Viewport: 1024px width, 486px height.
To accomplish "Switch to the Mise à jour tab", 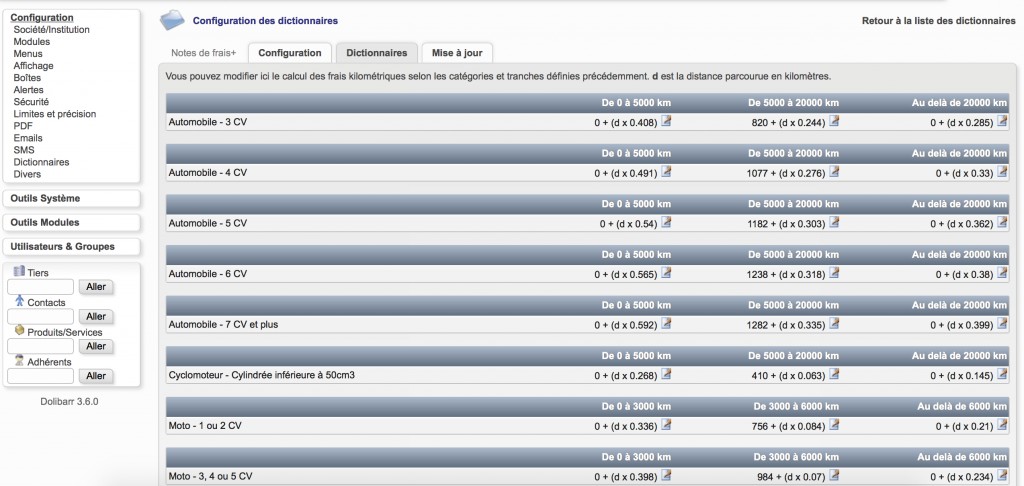I will pyautogui.click(x=457, y=53).
